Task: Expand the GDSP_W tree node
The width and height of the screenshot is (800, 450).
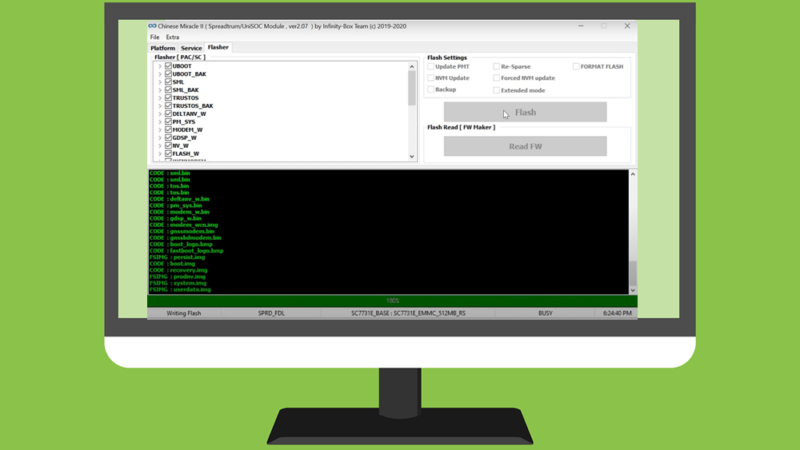Action: coord(160,138)
